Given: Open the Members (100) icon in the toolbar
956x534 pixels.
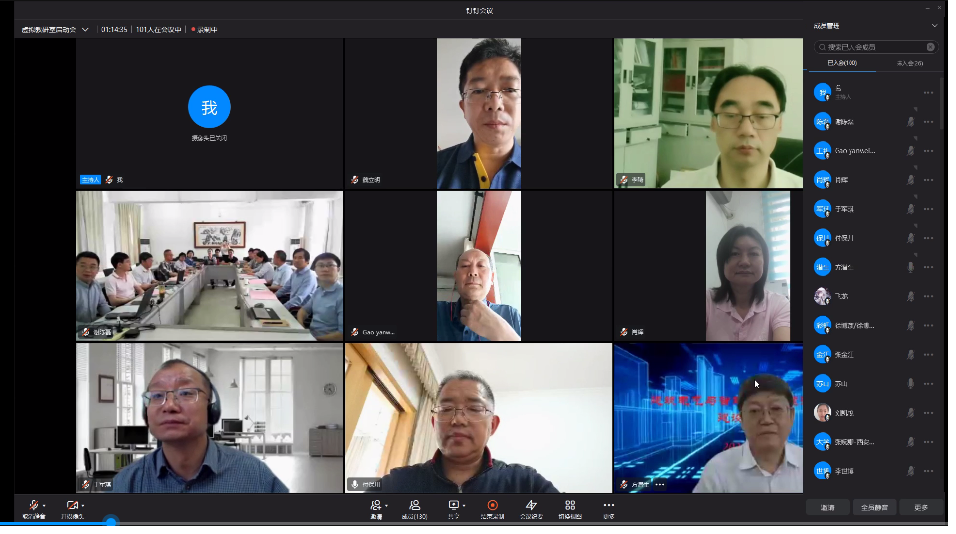Looking at the screenshot, I should [x=414, y=506].
